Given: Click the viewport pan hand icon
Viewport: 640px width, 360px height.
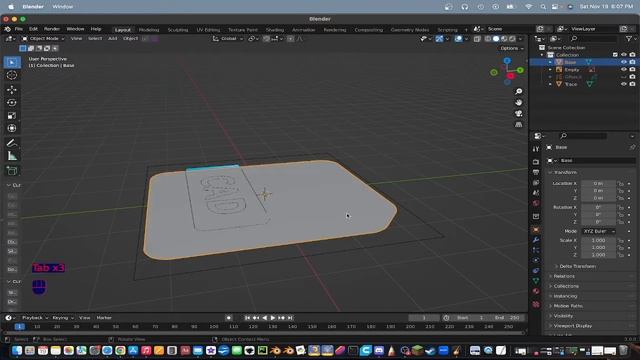Looking at the screenshot, I should [518, 102].
